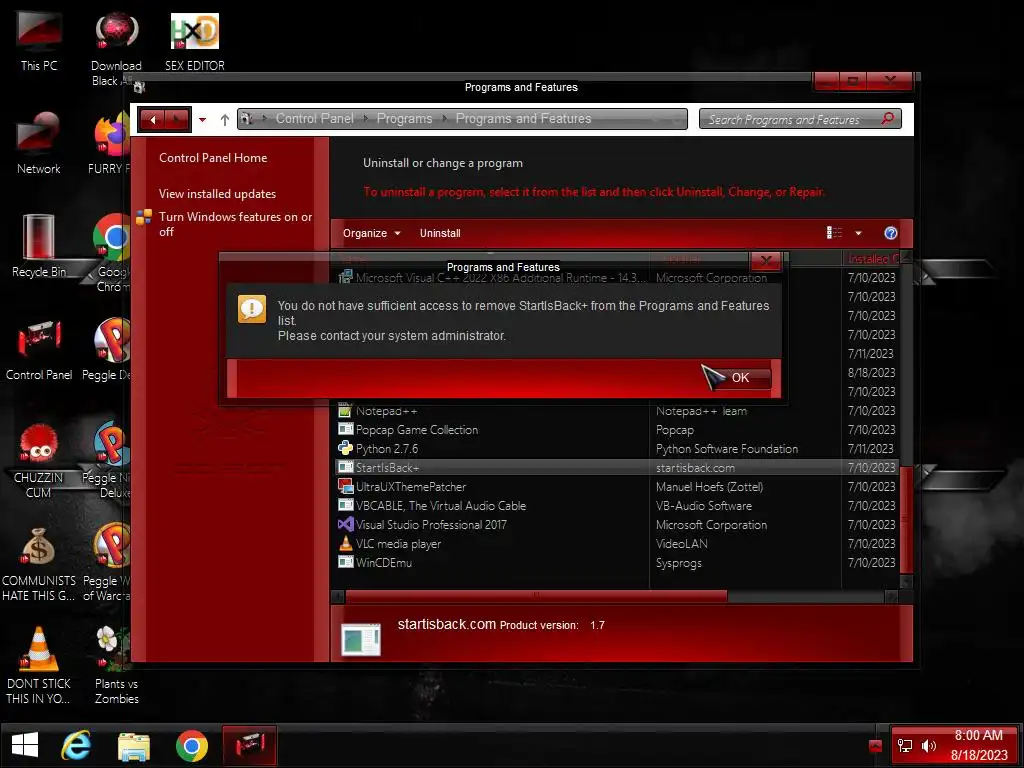Click the warning icon in the dialog

(x=252, y=309)
